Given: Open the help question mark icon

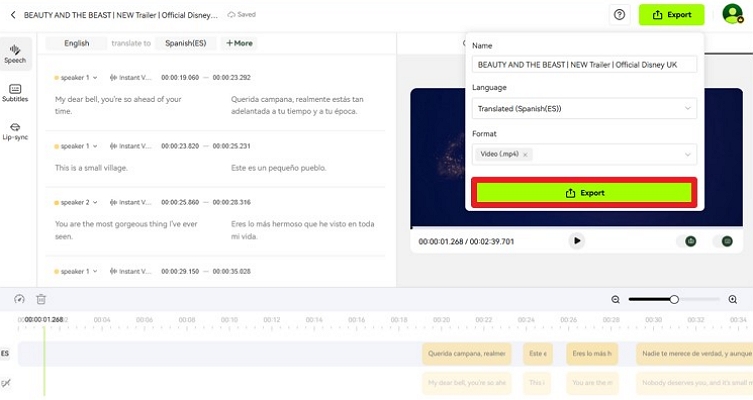Looking at the screenshot, I should (619, 15).
